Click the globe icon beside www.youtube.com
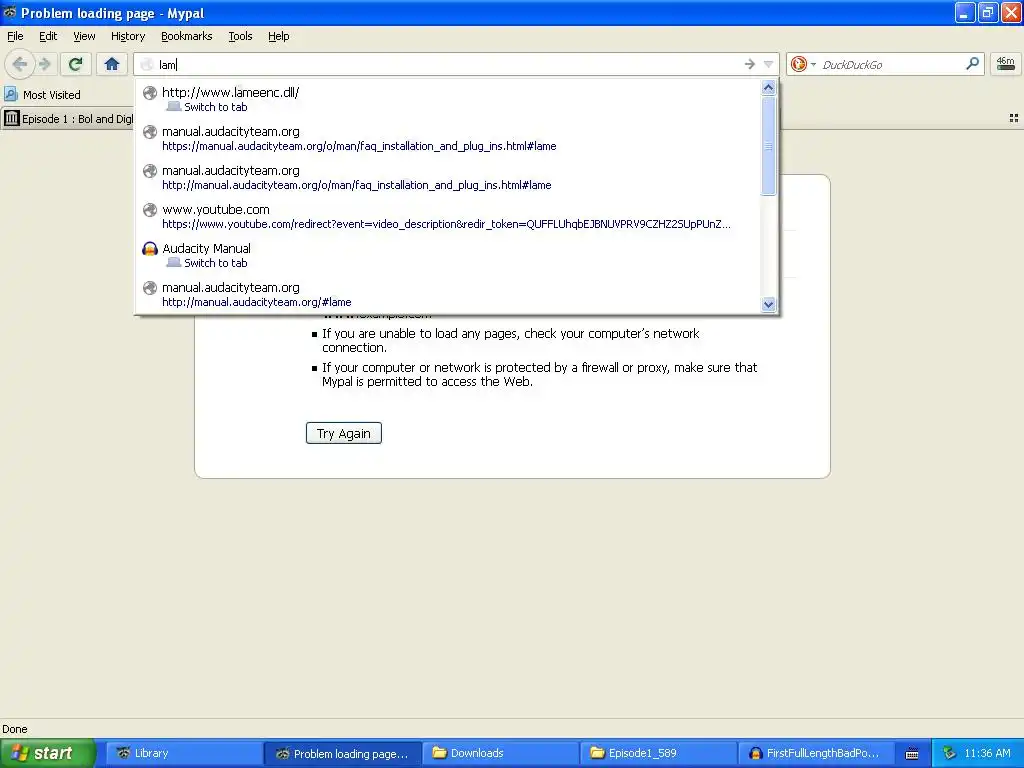The height and width of the screenshot is (768, 1024). (150, 210)
